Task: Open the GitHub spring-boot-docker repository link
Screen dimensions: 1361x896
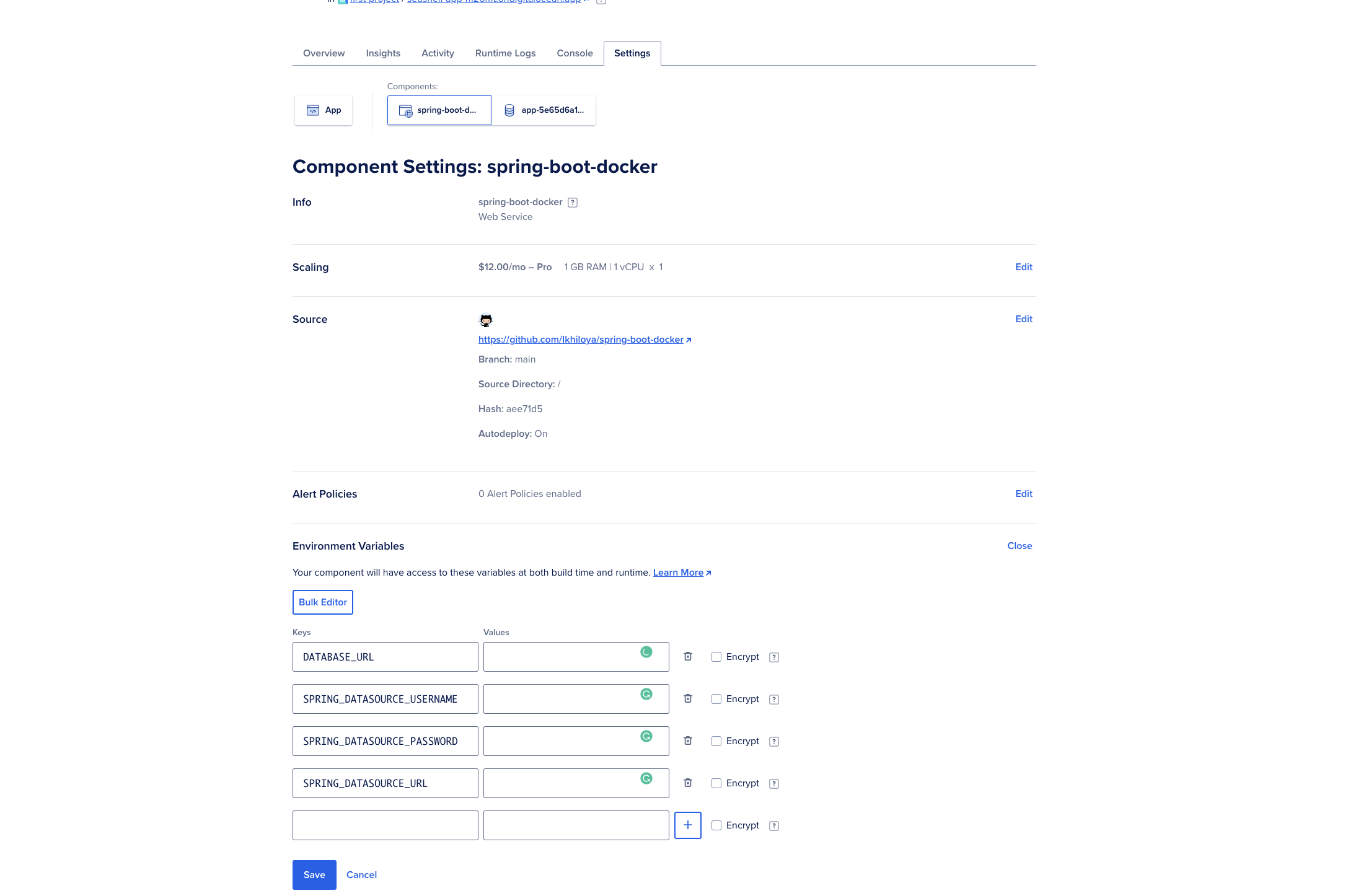Action: point(581,340)
